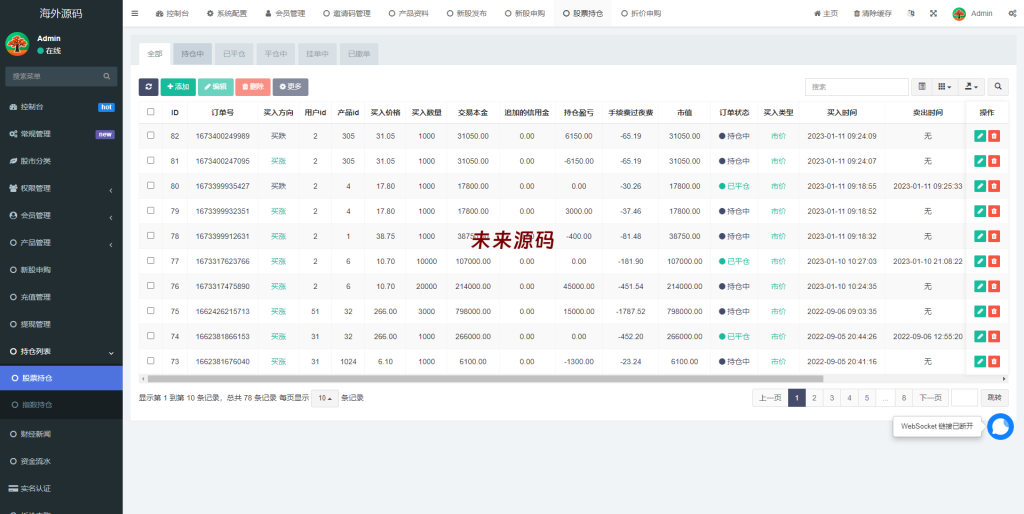Click the Admin avatar in top bar
The width and height of the screenshot is (1024, 514).
click(x=959, y=13)
